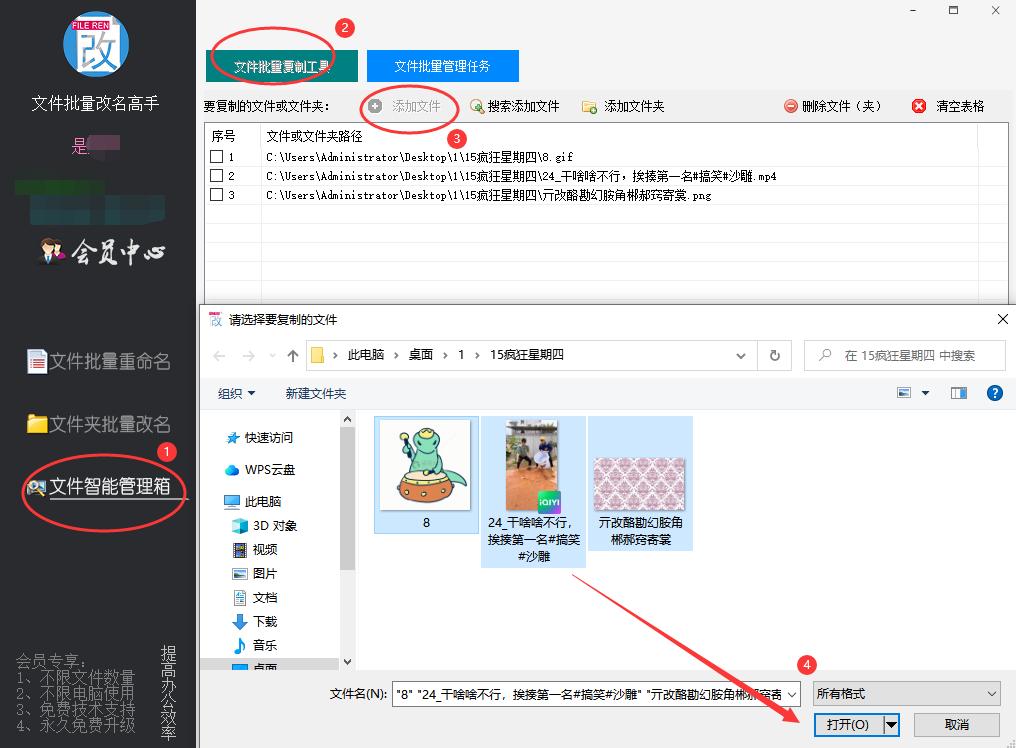The image size is (1016, 748).
Task: Open the preview pane toggle icon
Action: pyautogui.click(x=958, y=392)
